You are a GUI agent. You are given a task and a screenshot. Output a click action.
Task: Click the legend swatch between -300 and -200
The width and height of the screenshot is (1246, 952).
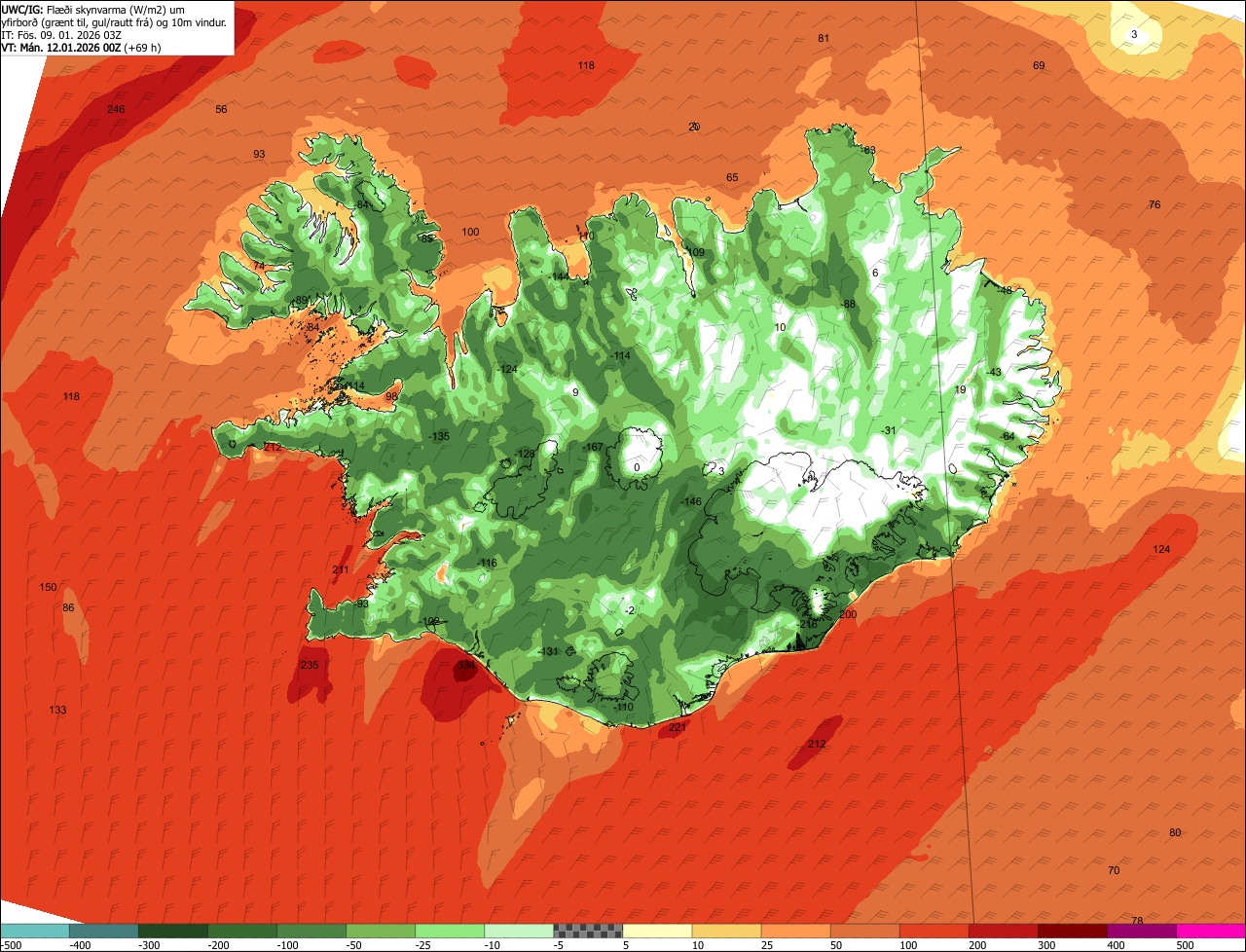173,931
